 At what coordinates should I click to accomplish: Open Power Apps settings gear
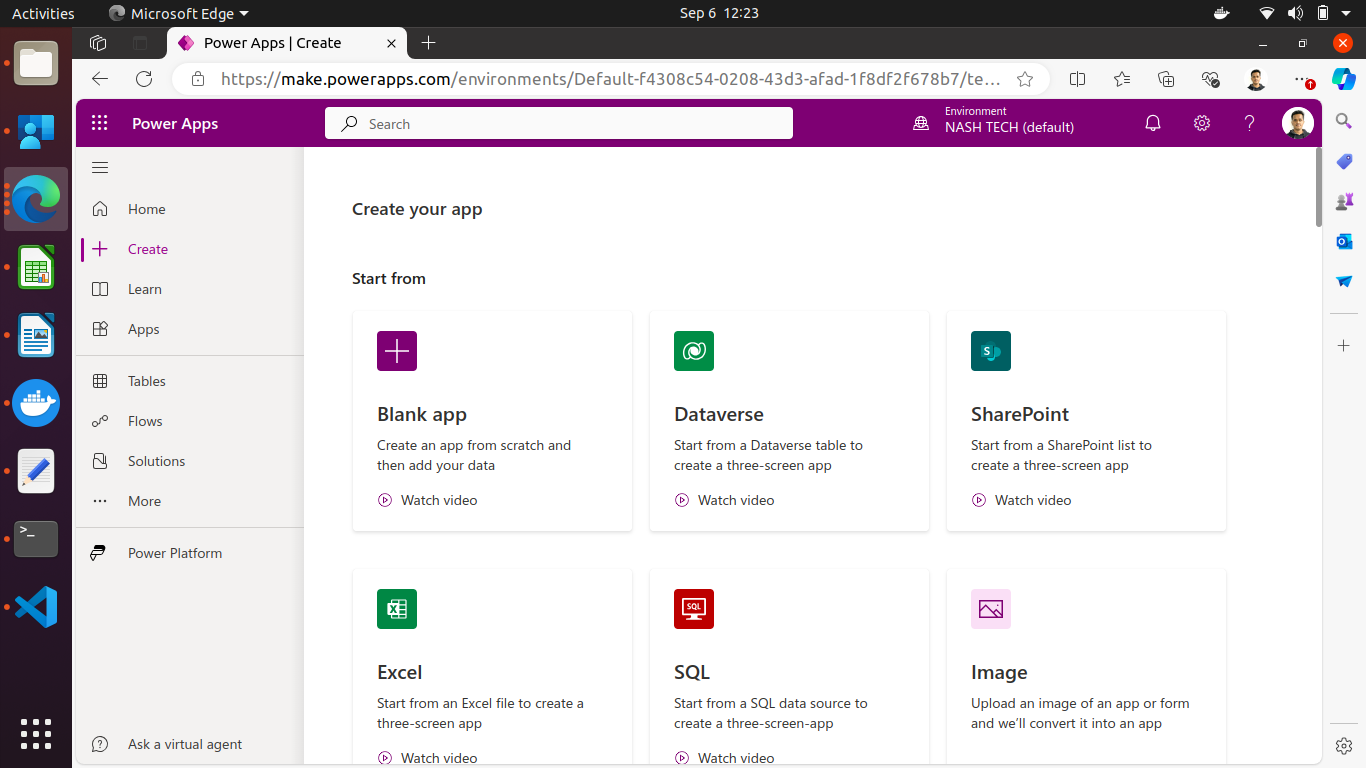[1202, 123]
